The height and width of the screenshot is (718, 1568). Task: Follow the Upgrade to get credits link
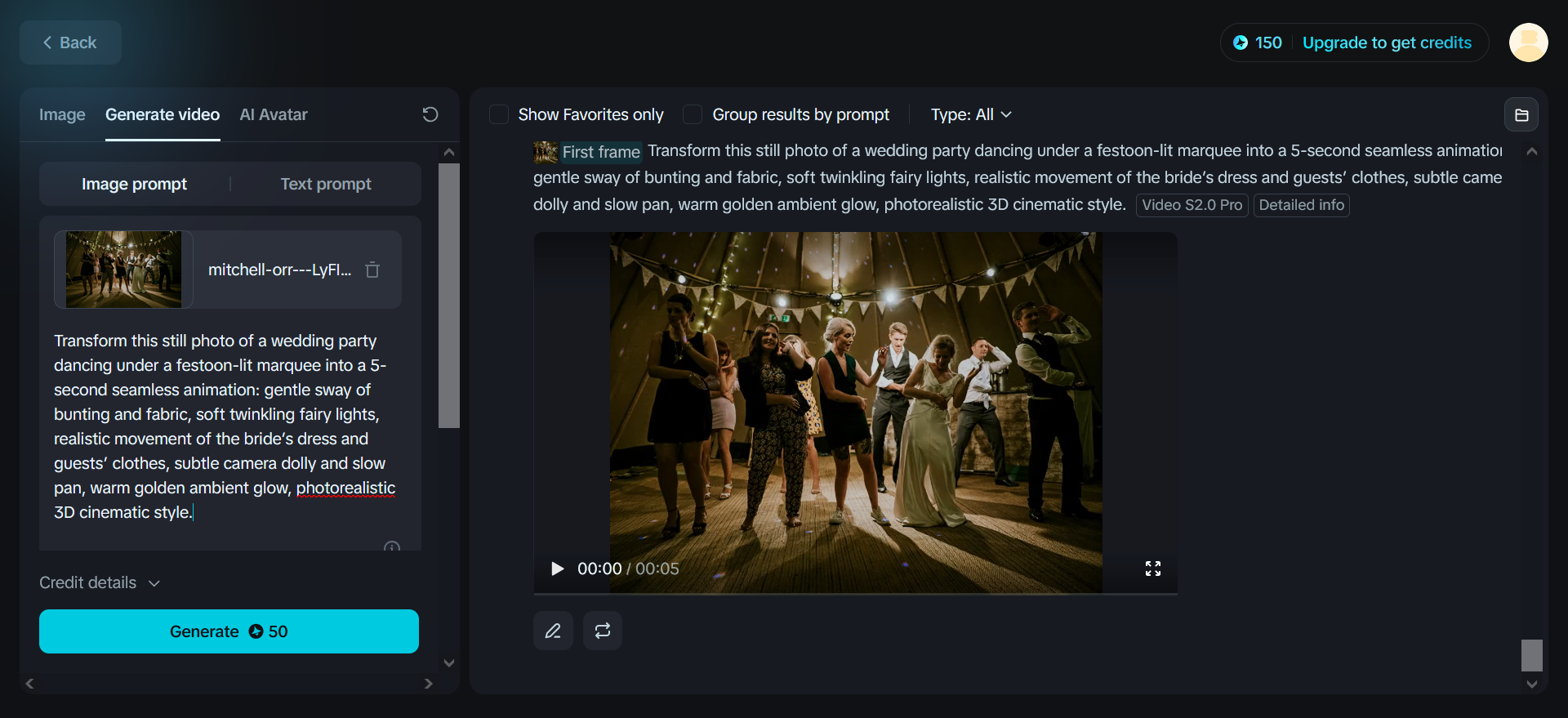tap(1387, 42)
